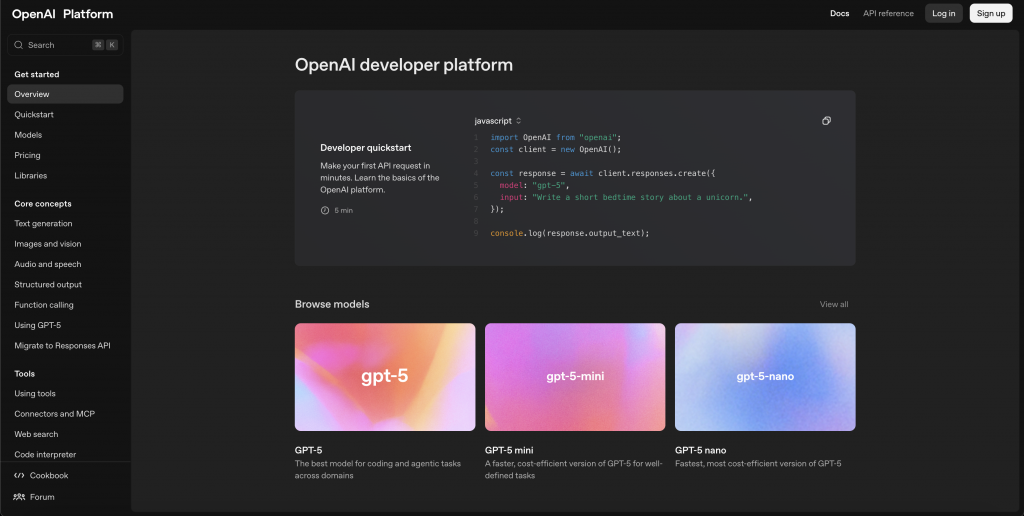1024x516 pixels.
Task: Click the GPT-5 mini card title
Action: click(509, 450)
